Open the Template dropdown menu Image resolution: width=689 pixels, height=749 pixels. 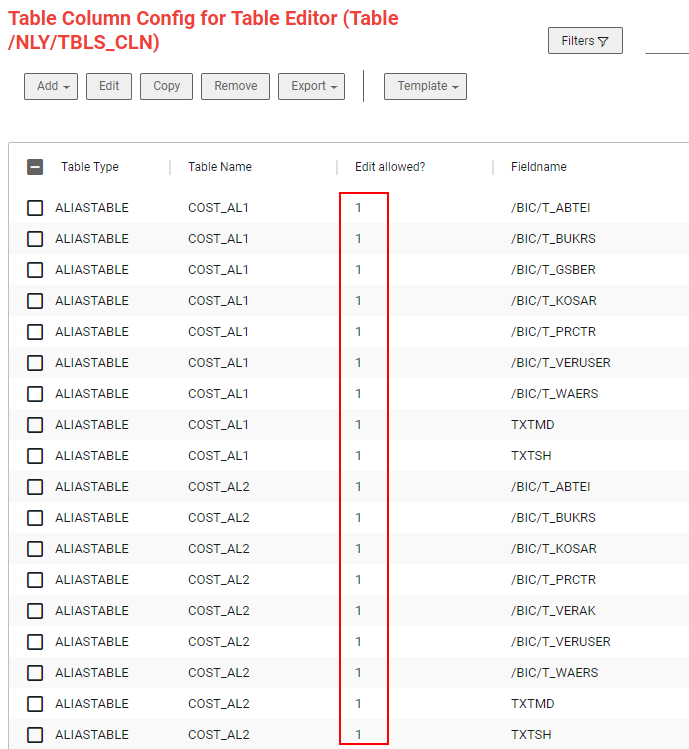coord(425,86)
